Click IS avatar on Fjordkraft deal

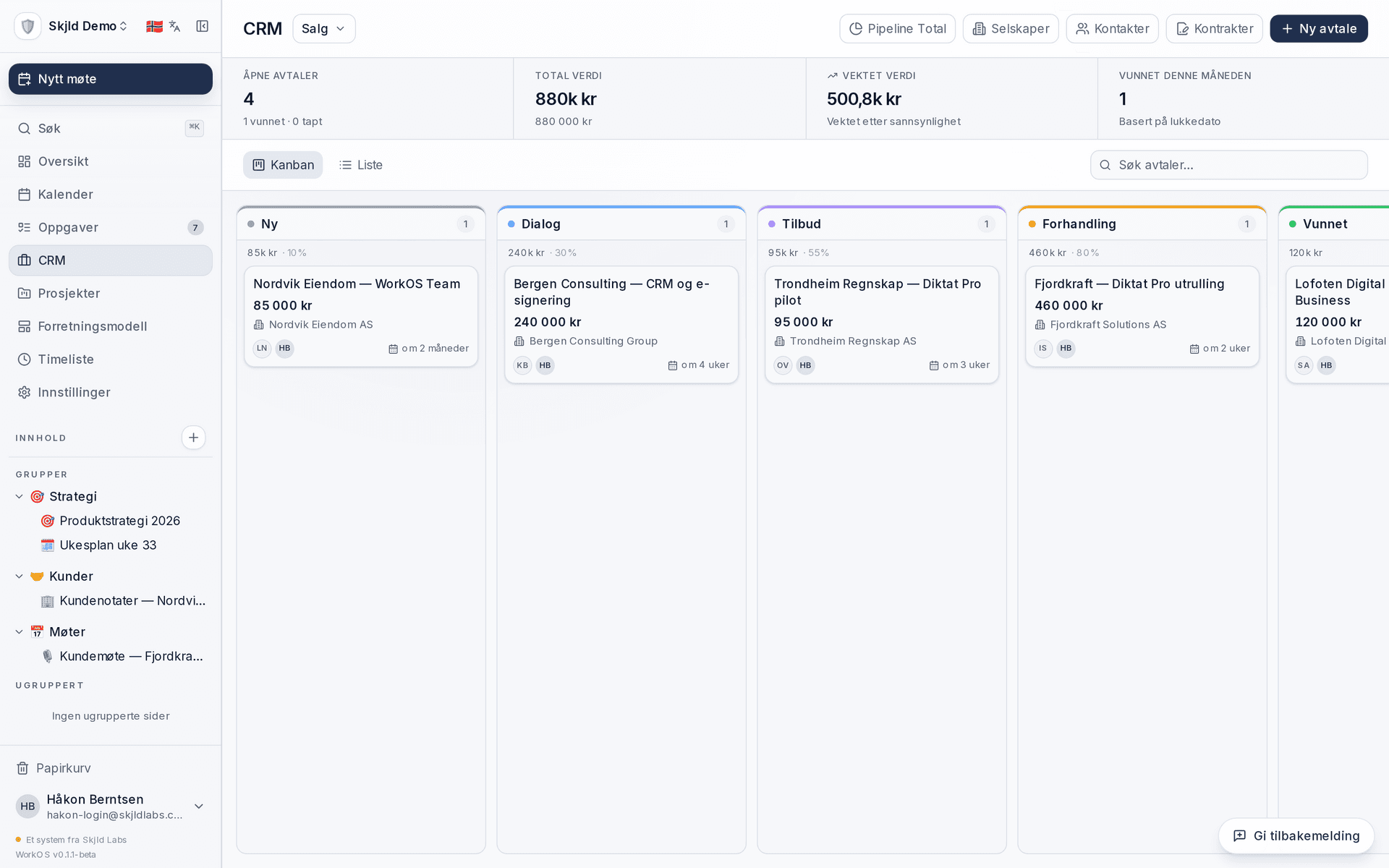point(1043,349)
